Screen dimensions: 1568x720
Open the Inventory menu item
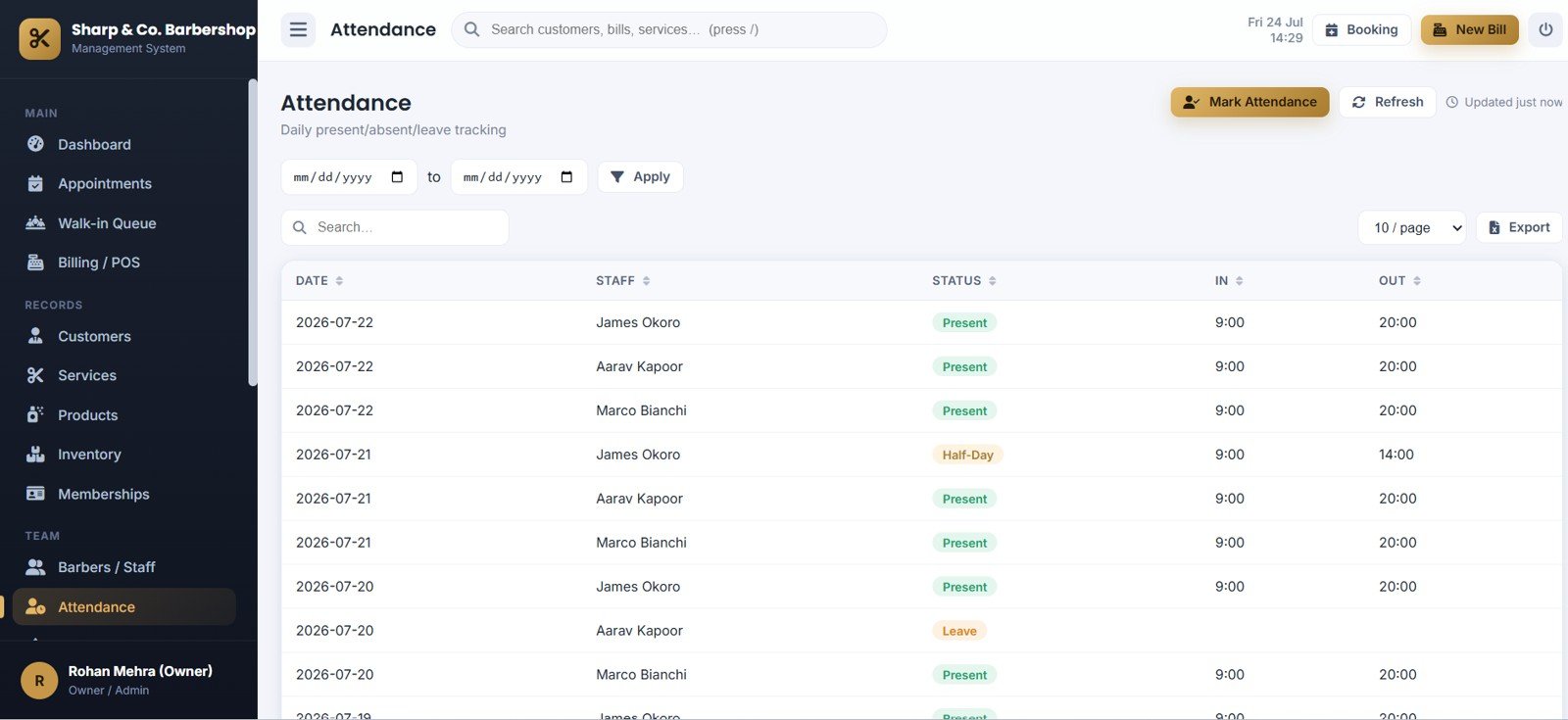pos(124,455)
